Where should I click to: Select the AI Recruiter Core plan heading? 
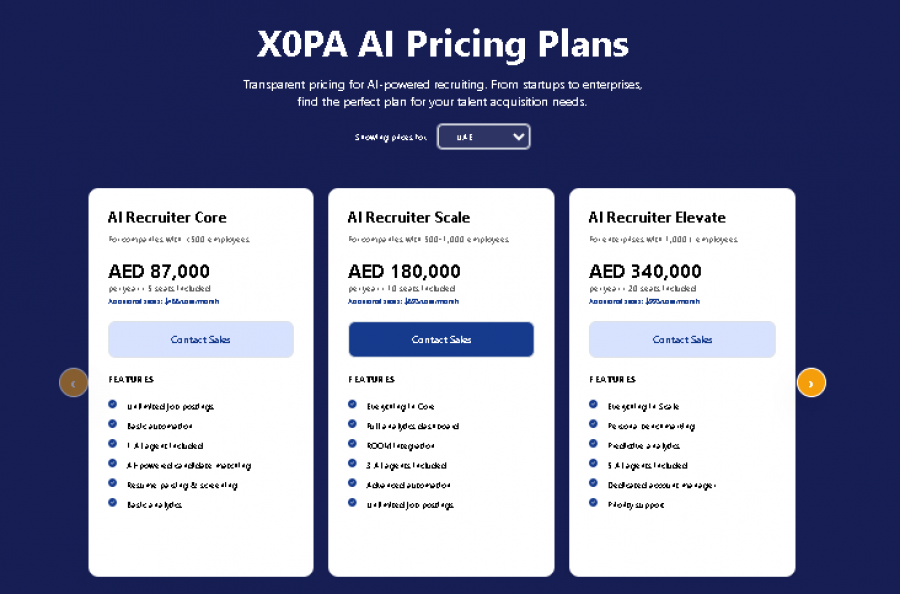167,217
